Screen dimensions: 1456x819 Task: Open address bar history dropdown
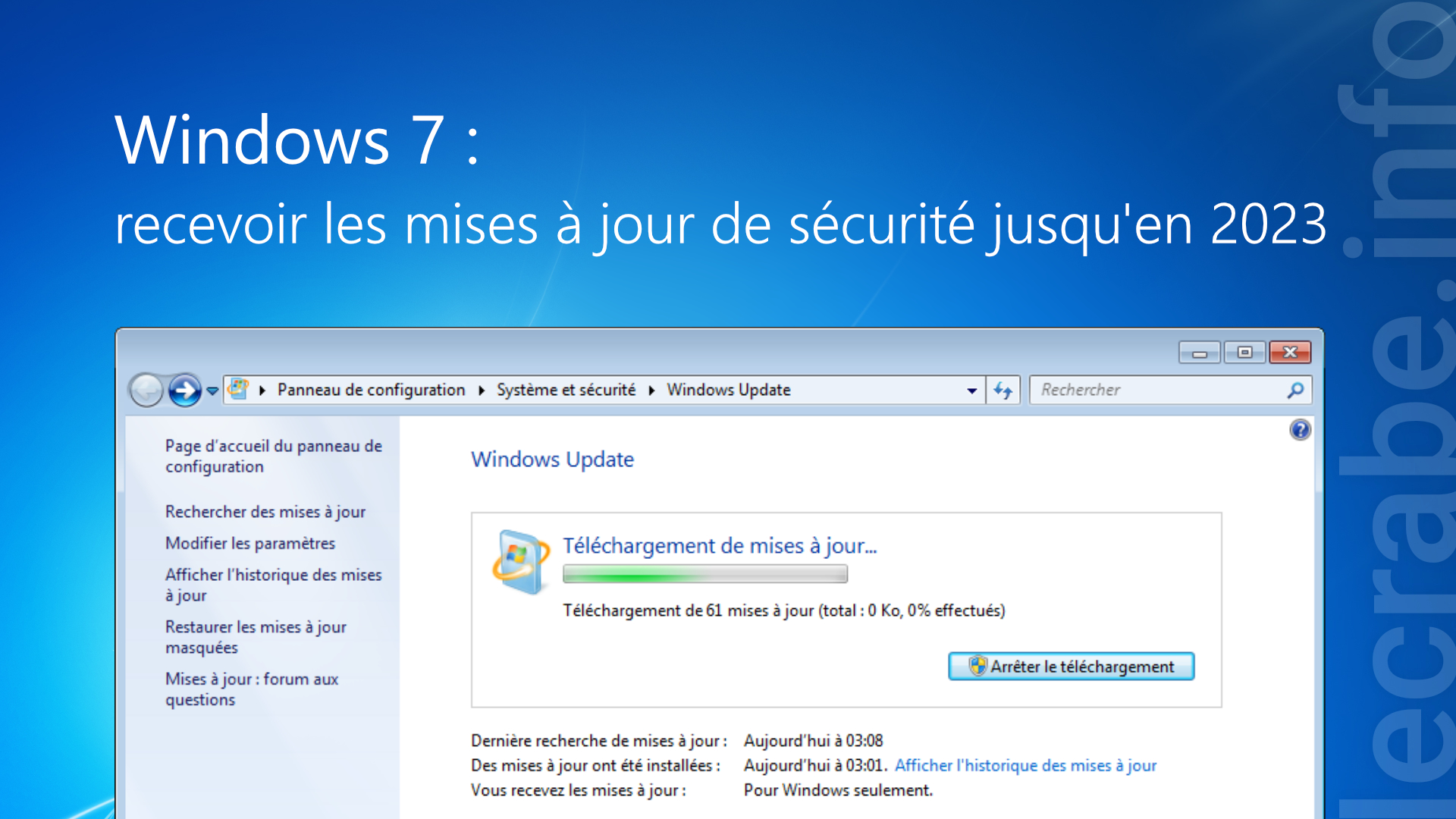click(971, 391)
